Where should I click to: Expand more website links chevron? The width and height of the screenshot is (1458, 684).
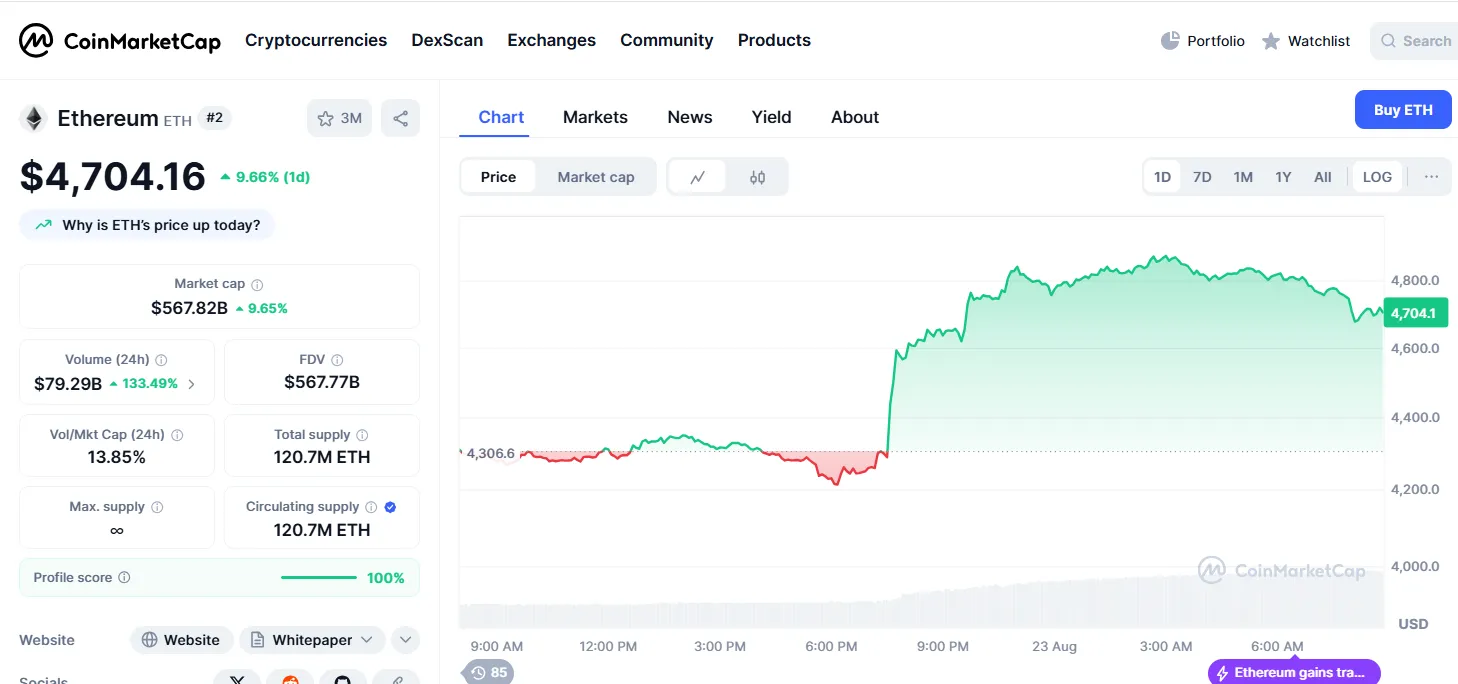(x=405, y=640)
